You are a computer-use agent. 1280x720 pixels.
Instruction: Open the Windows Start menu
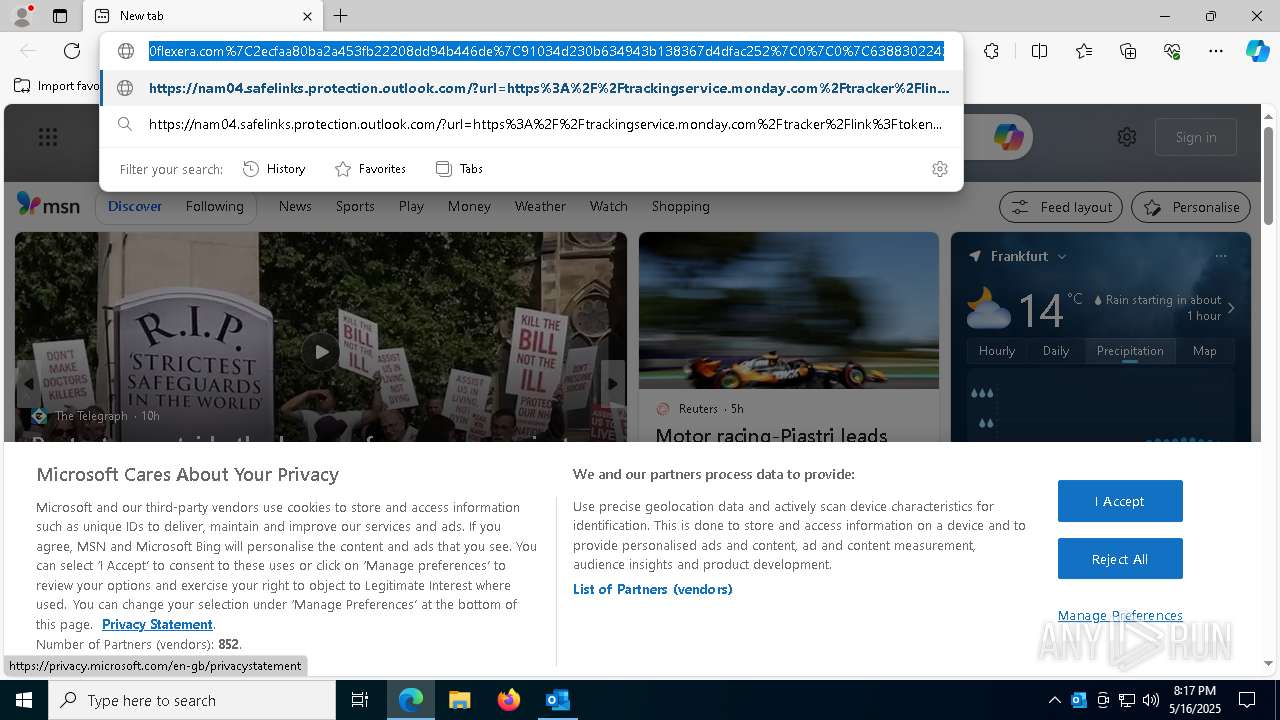[x=24, y=700]
